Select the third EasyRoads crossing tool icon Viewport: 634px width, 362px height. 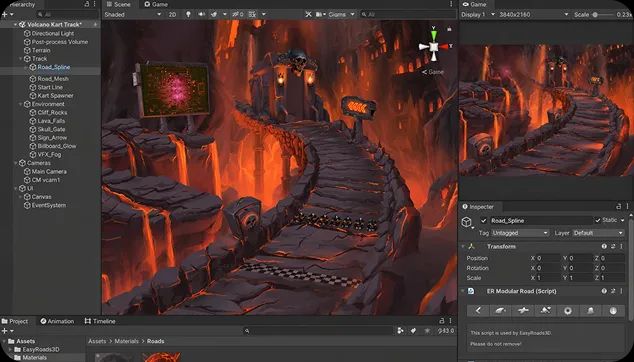pos(523,311)
